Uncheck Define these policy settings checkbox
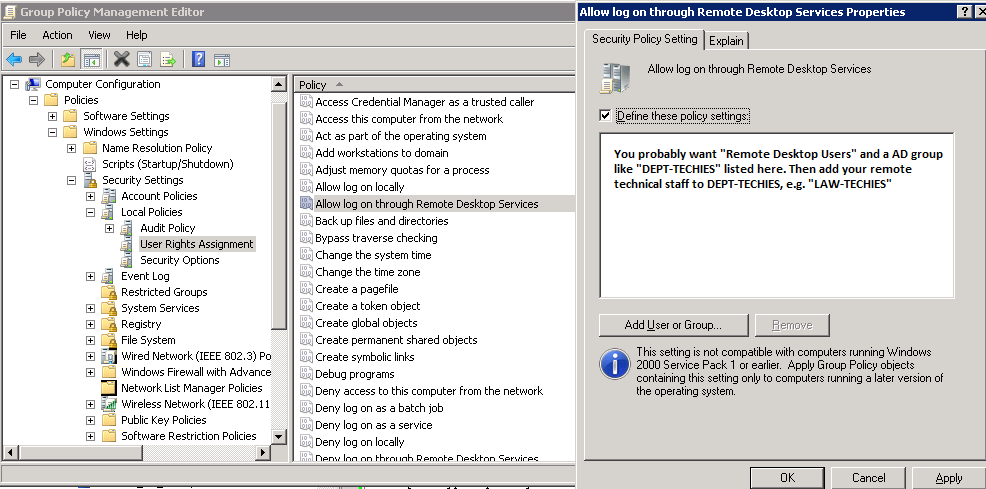This screenshot has width=986, height=489. point(605,116)
